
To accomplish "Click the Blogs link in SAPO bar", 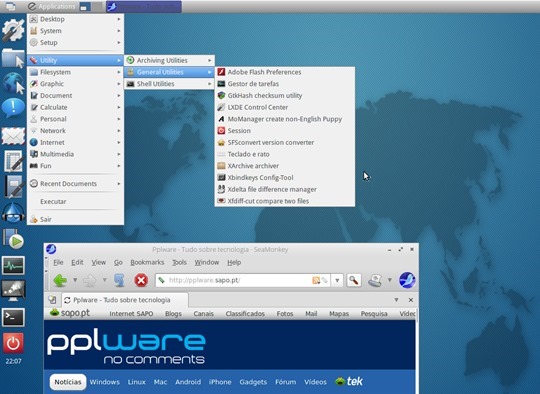I will click(173, 314).
